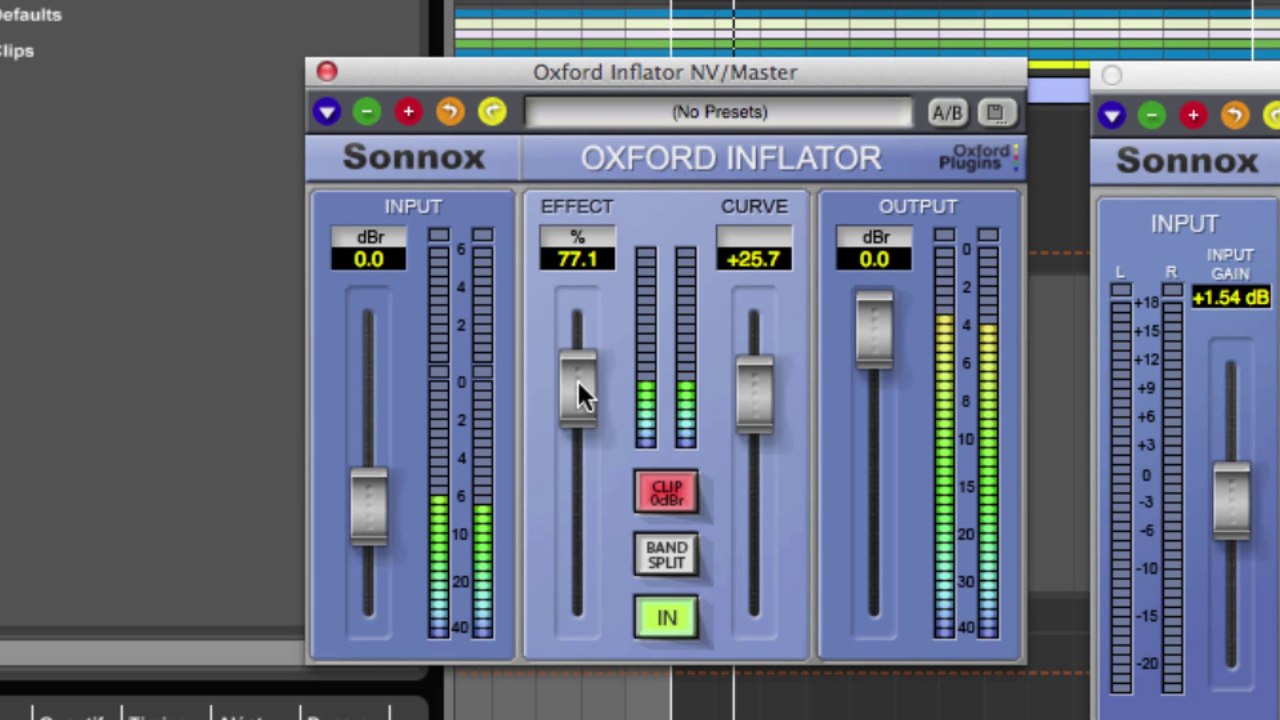Open the (No Presets) preset selector
Viewport: 1280px width, 720px height.
click(x=719, y=112)
